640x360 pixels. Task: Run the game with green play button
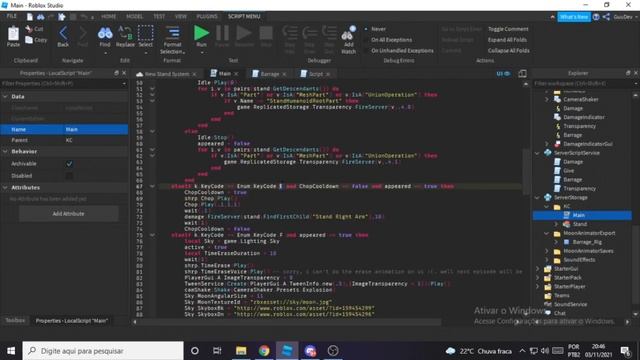(x=201, y=33)
